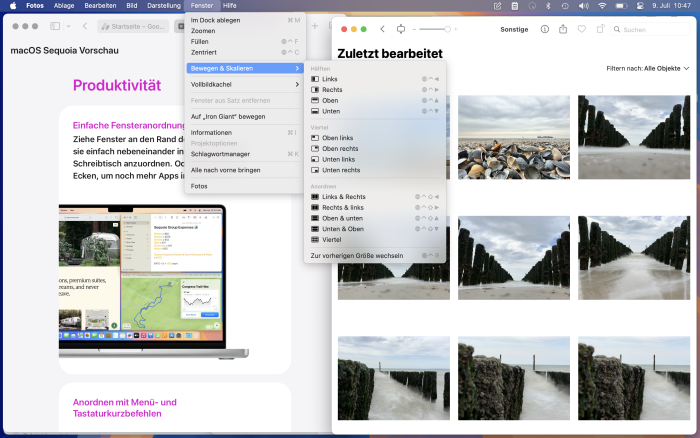Screen dimensions: 700x438
Task: Open Informationen menu entry
Action: point(245,133)
